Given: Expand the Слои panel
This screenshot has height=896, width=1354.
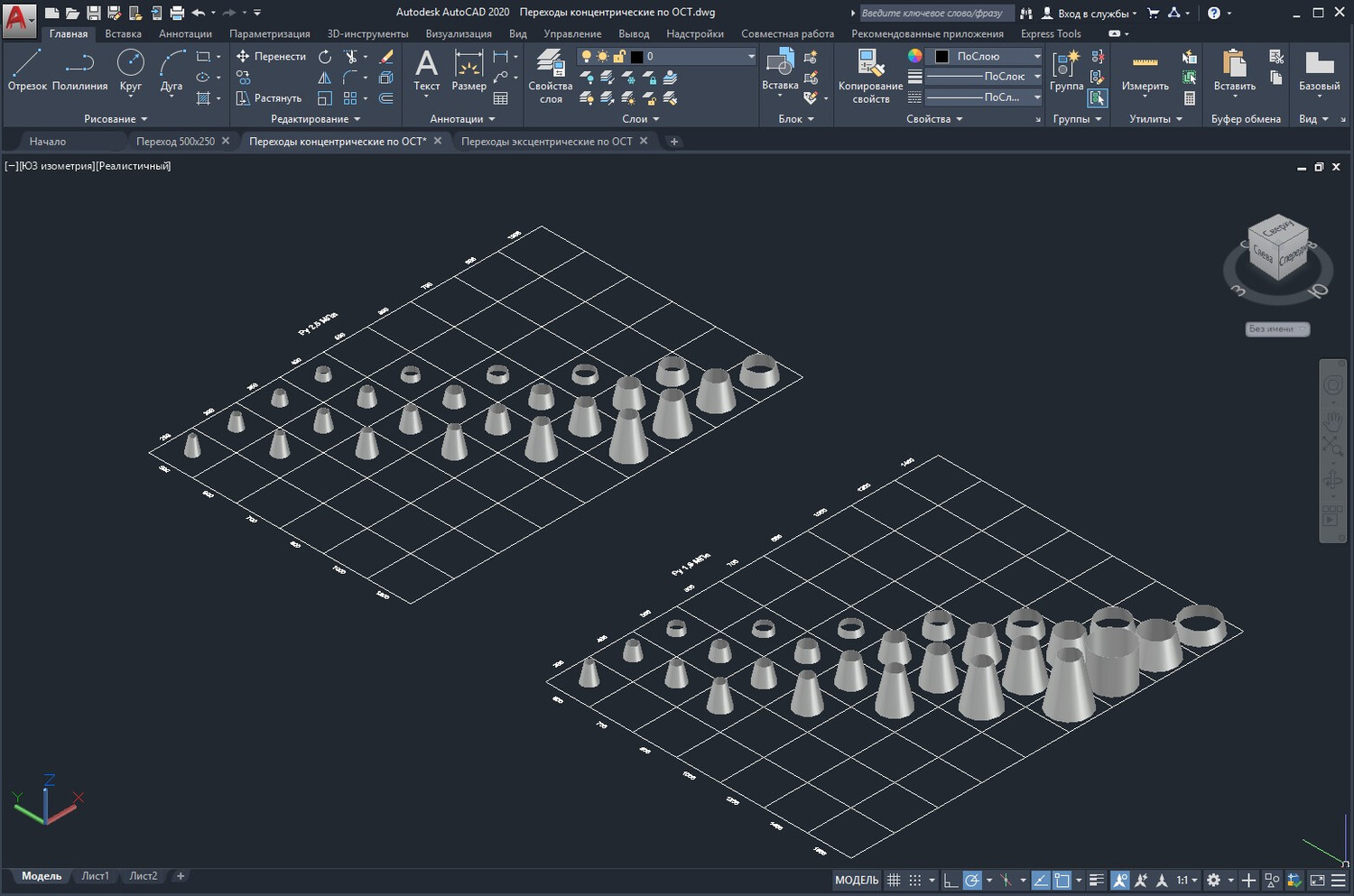Looking at the screenshot, I should (x=641, y=119).
